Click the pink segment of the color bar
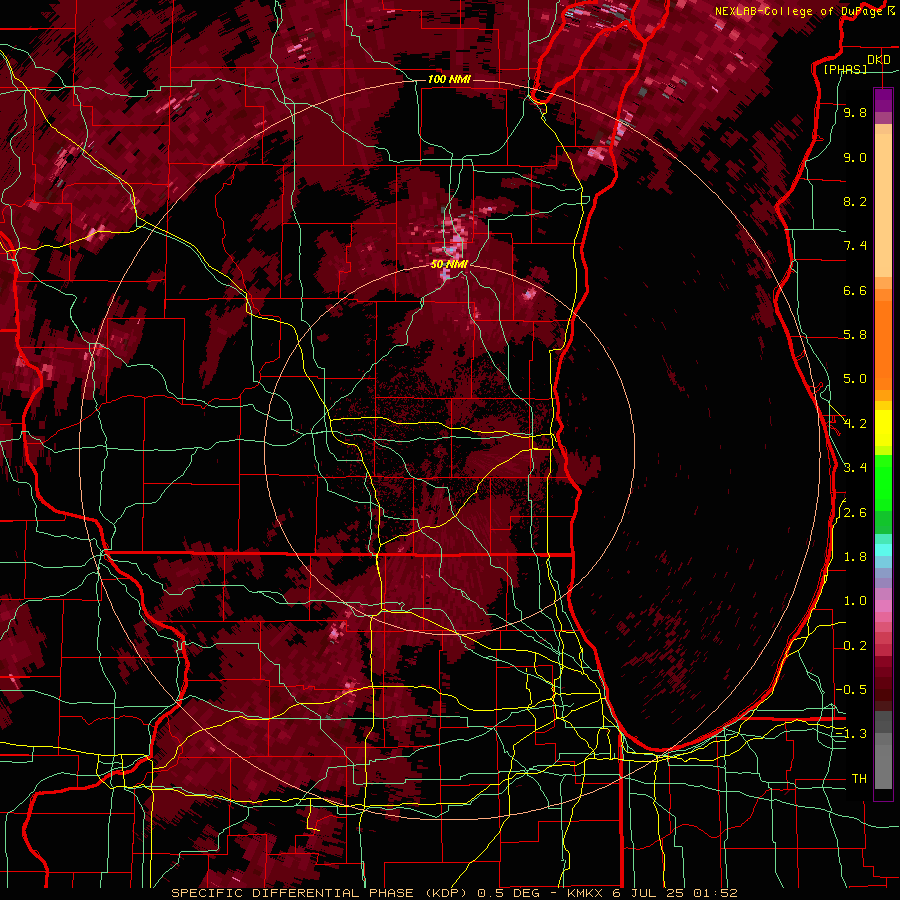Viewport: 900px width, 900px height. click(x=883, y=606)
